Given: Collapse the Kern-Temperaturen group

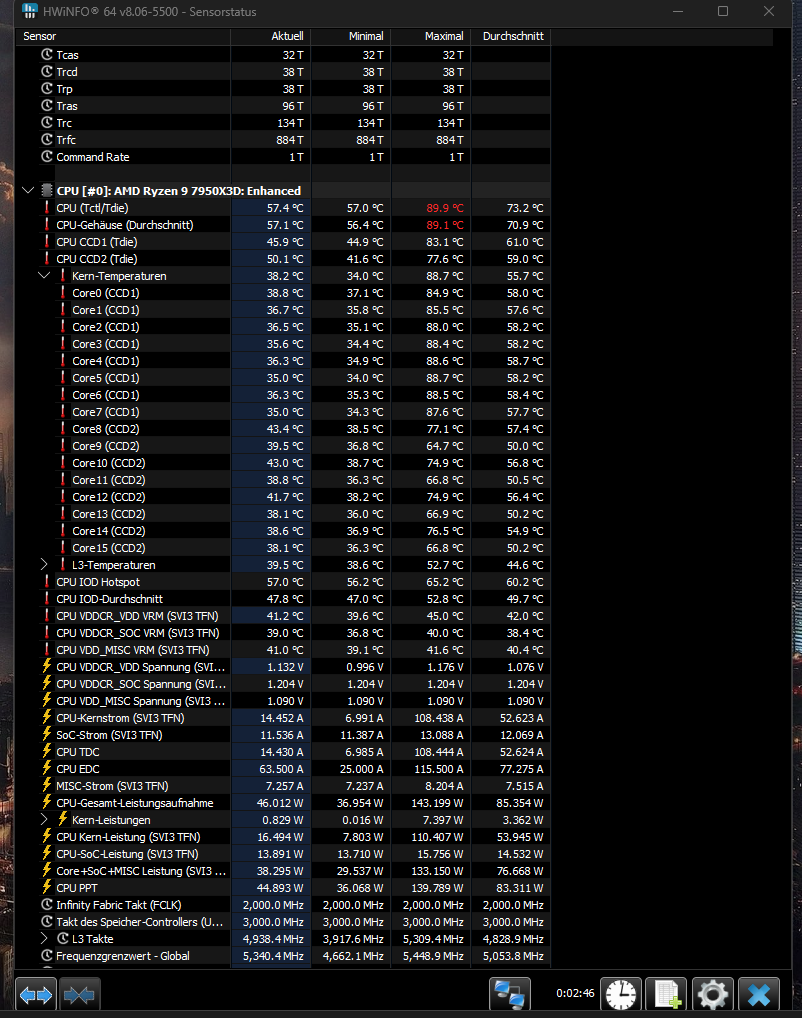Looking at the screenshot, I should click(44, 275).
